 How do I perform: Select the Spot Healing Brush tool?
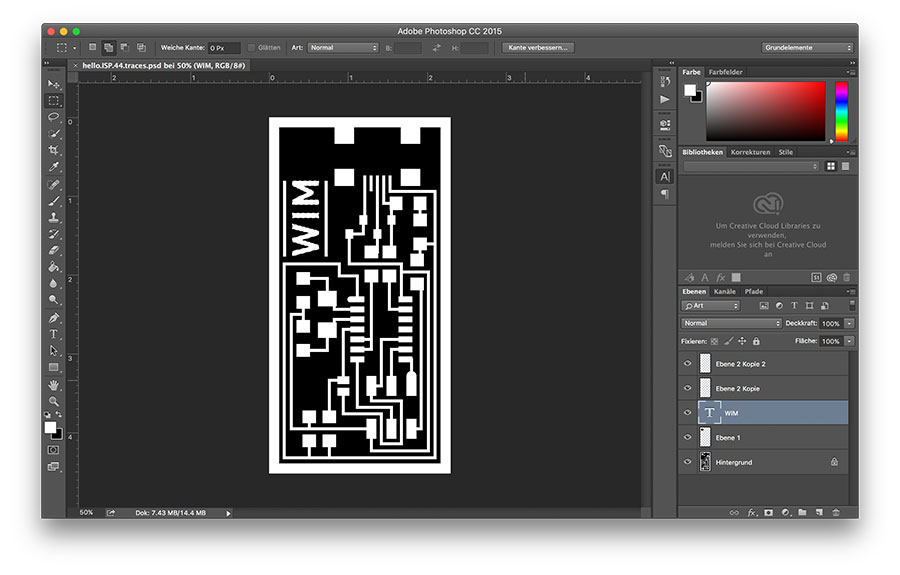[53, 185]
